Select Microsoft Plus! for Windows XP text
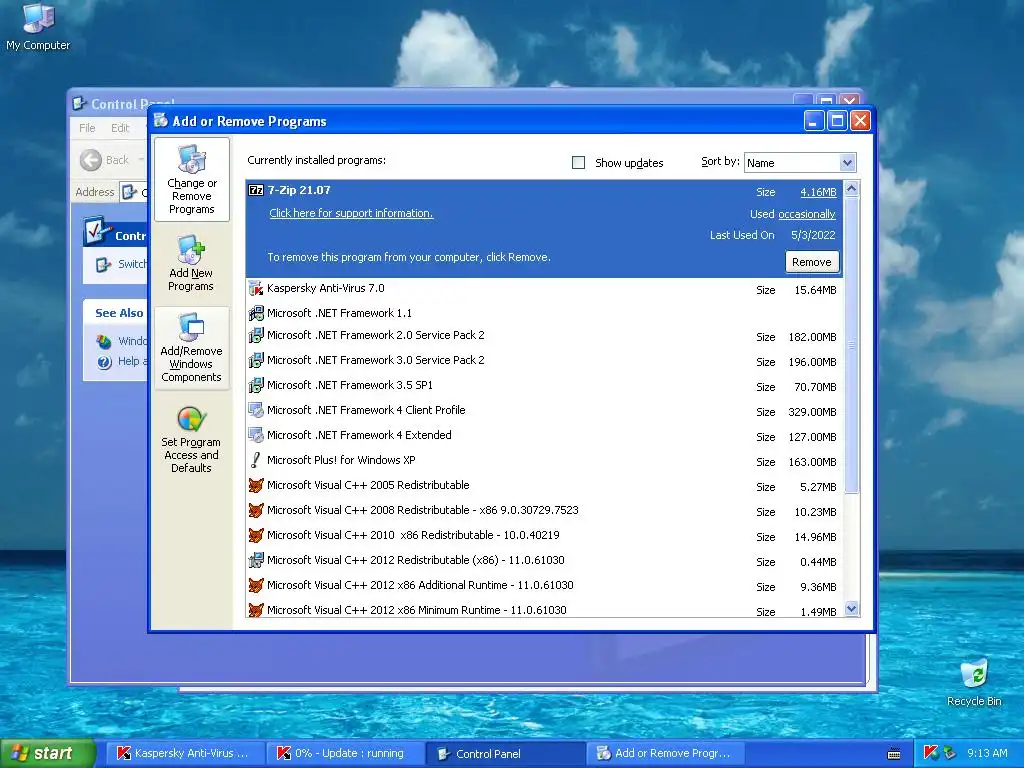This screenshot has height=768, width=1024. point(341,460)
